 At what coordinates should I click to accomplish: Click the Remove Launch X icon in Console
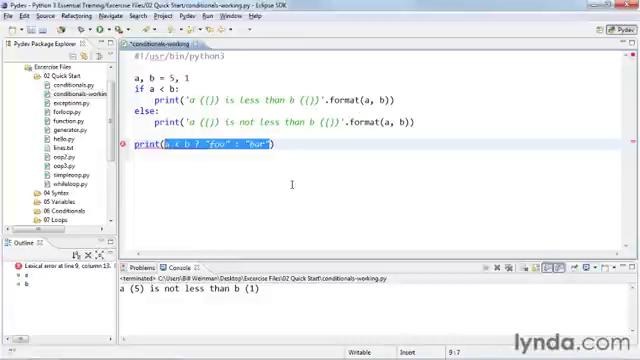(497, 268)
